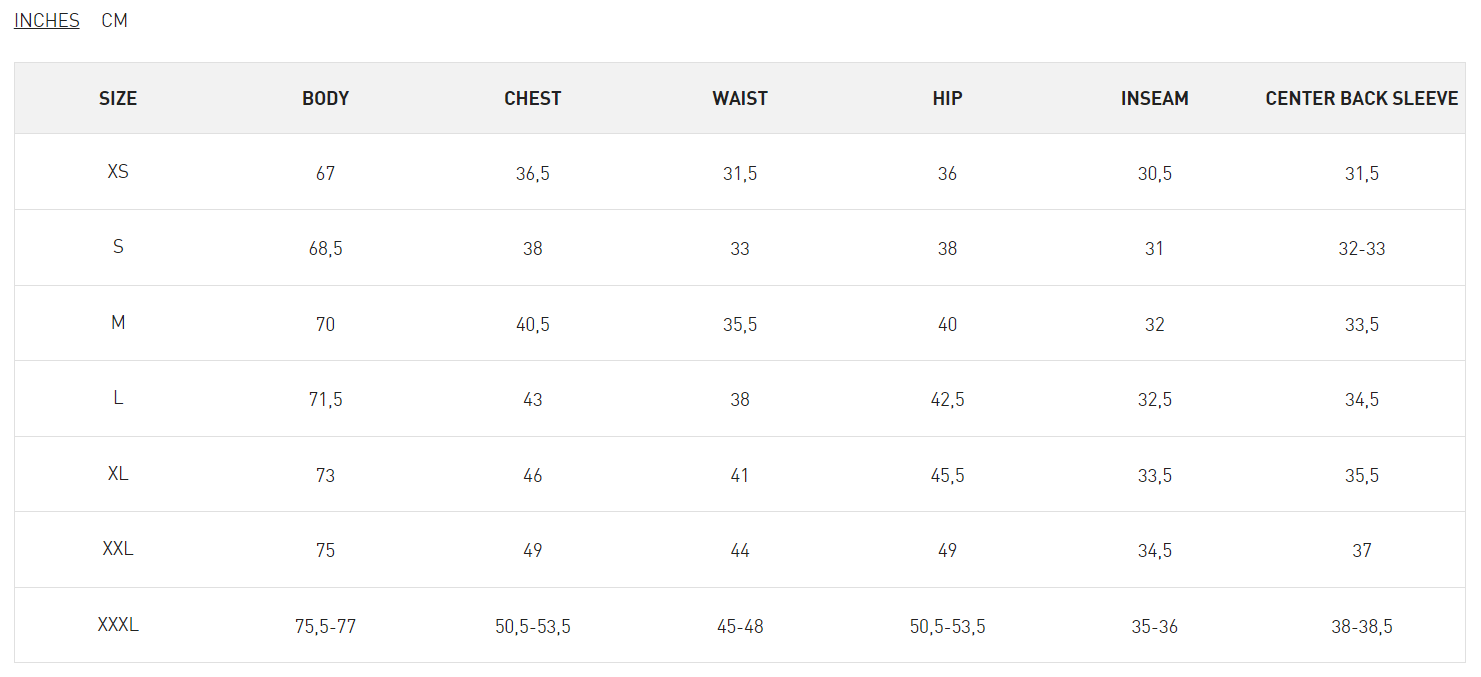This screenshot has height=677, width=1481.
Task: Select the S size row label
Action: (x=118, y=247)
